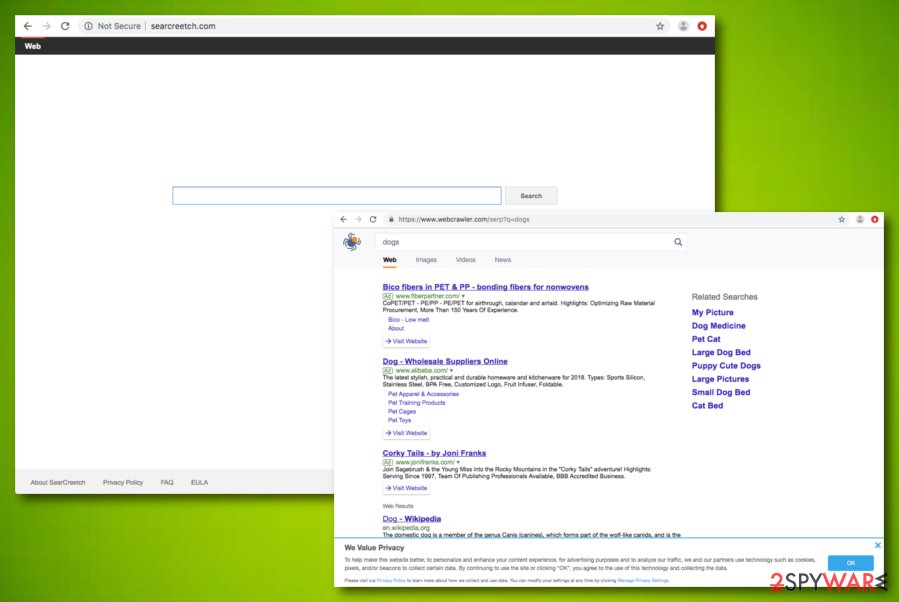Select related search Large Pictures
The height and width of the screenshot is (602, 899).
click(x=720, y=379)
